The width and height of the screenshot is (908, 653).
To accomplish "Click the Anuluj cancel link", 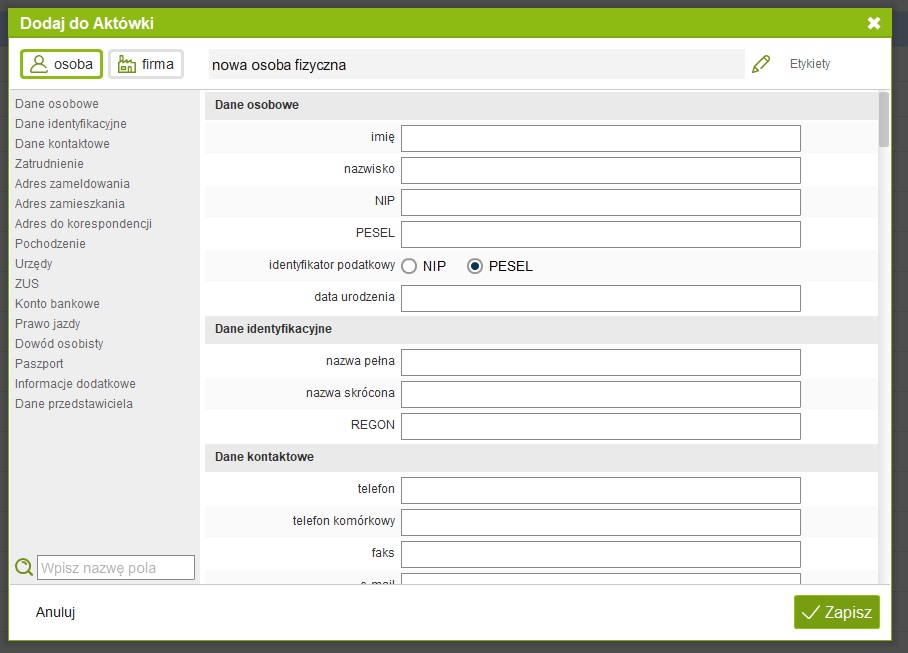I will tap(56, 612).
